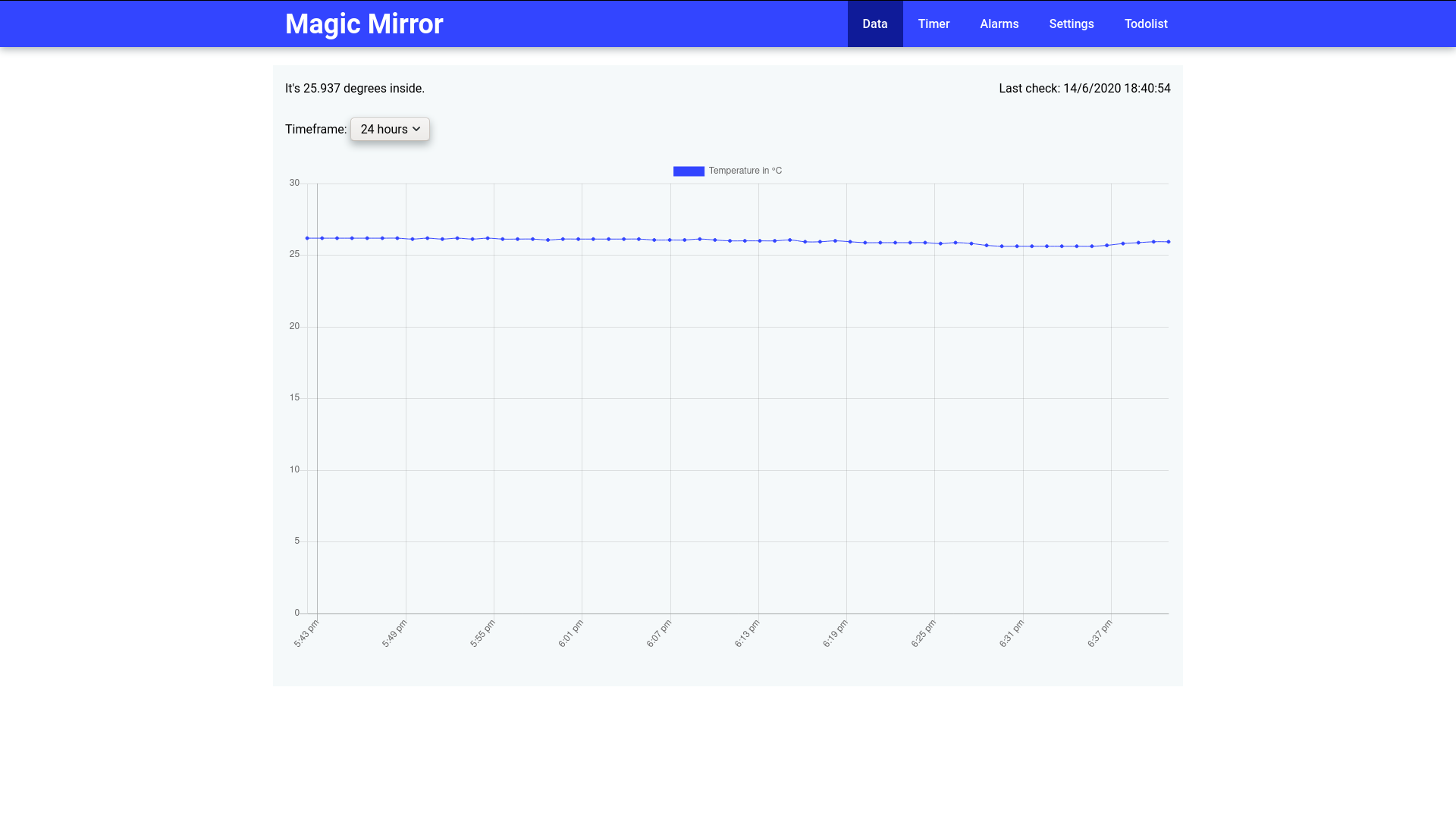Screen dimensions: 1456x819
Task: Click the 10 value on y-axis
Action: [x=294, y=469]
